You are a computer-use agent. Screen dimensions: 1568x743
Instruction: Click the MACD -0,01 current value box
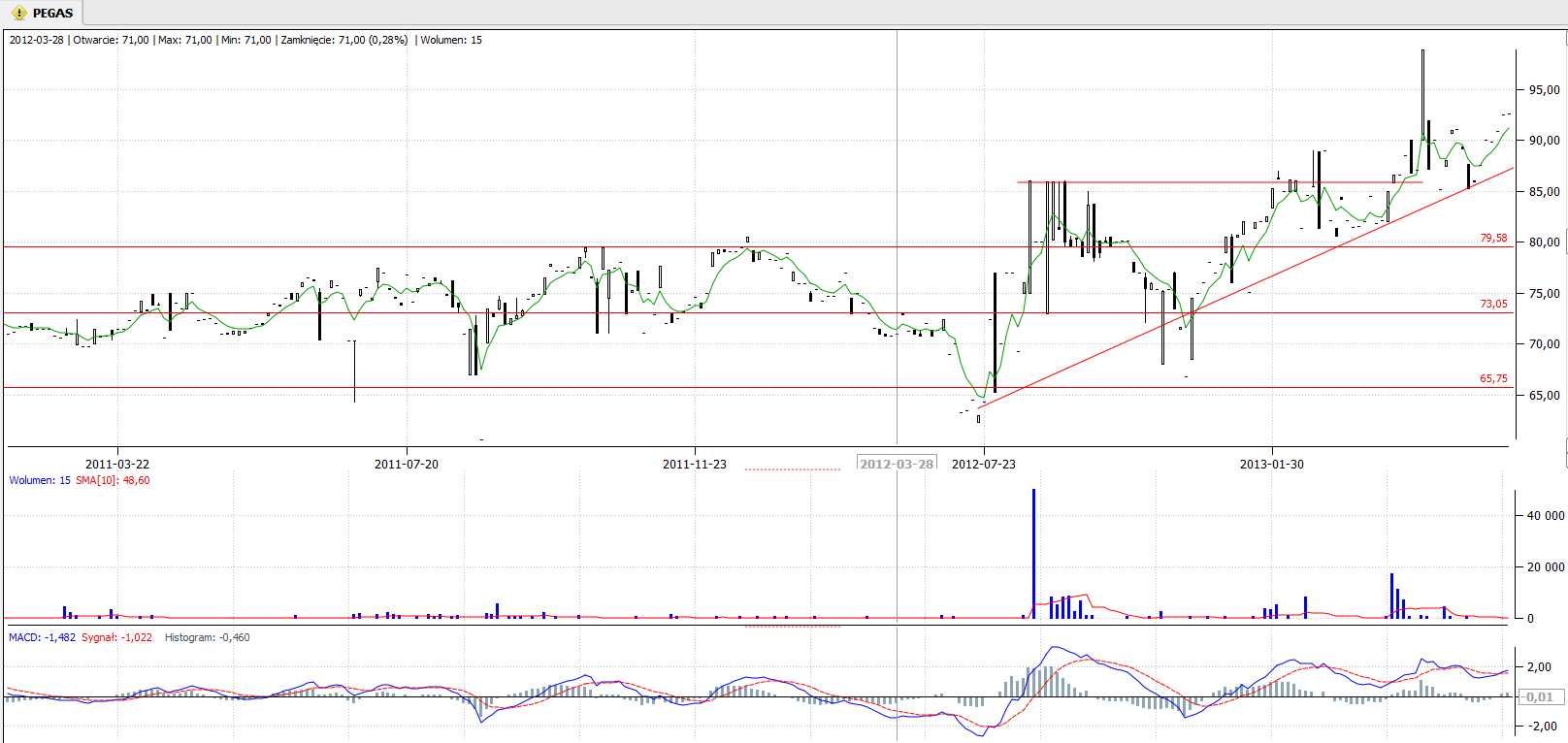pyautogui.click(x=1540, y=696)
